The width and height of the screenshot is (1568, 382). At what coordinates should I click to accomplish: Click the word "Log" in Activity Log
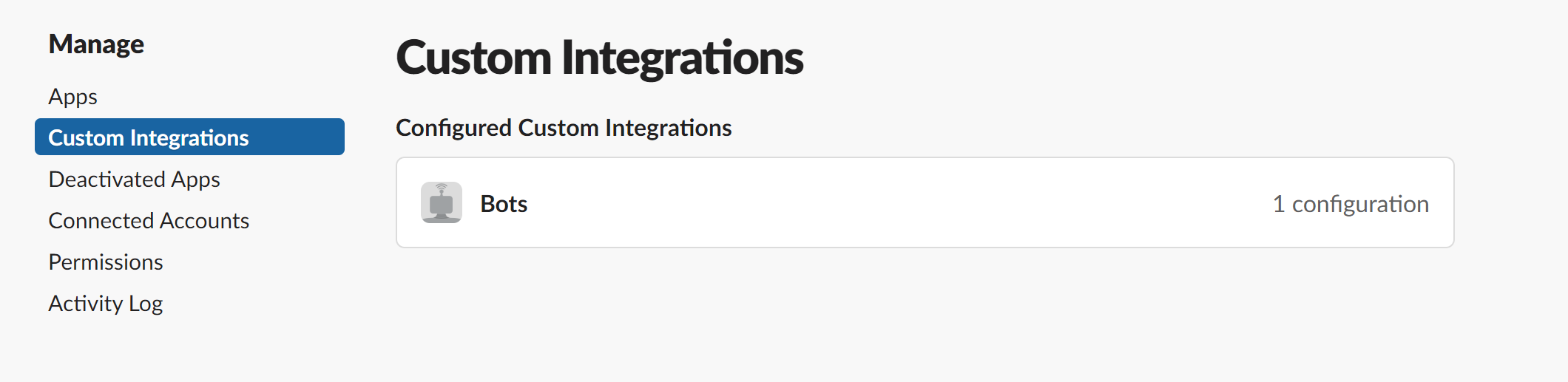click(x=146, y=304)
